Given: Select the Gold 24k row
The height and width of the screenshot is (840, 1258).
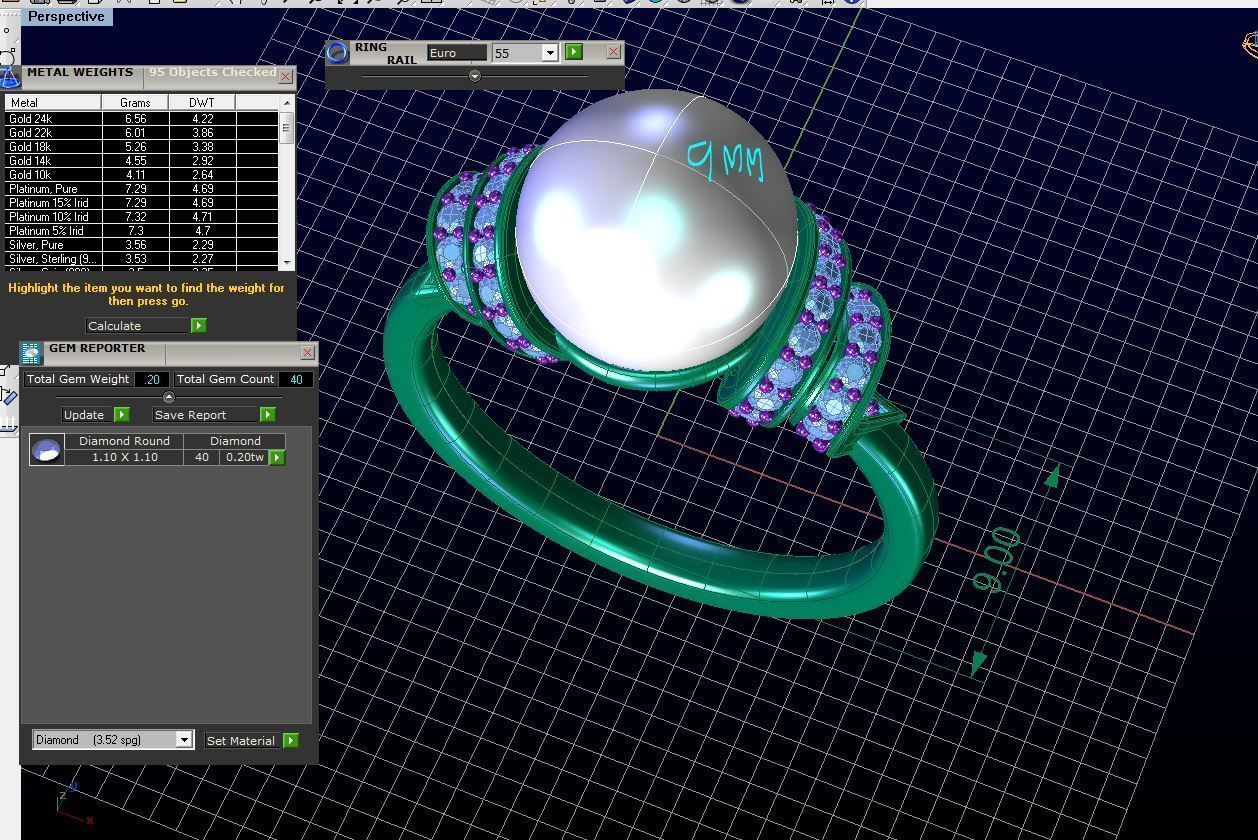Looking at the screenshot, I should tap(141, 118).
